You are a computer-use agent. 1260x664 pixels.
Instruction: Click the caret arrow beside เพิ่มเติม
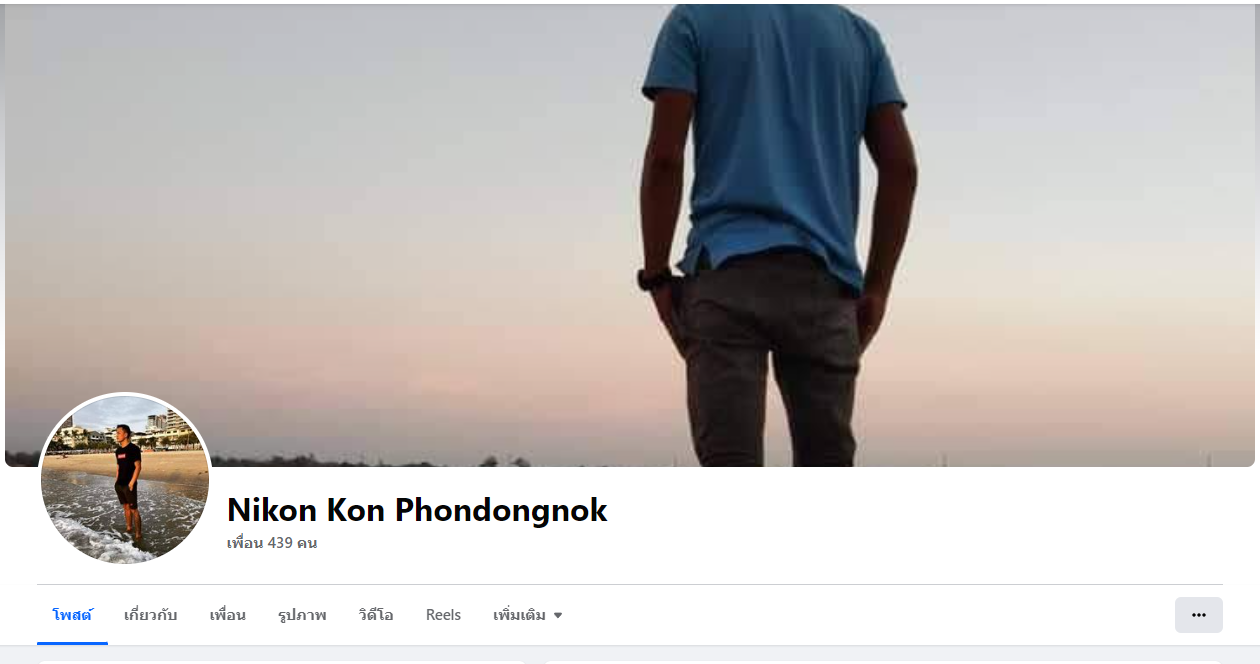(x=558, y=616)
